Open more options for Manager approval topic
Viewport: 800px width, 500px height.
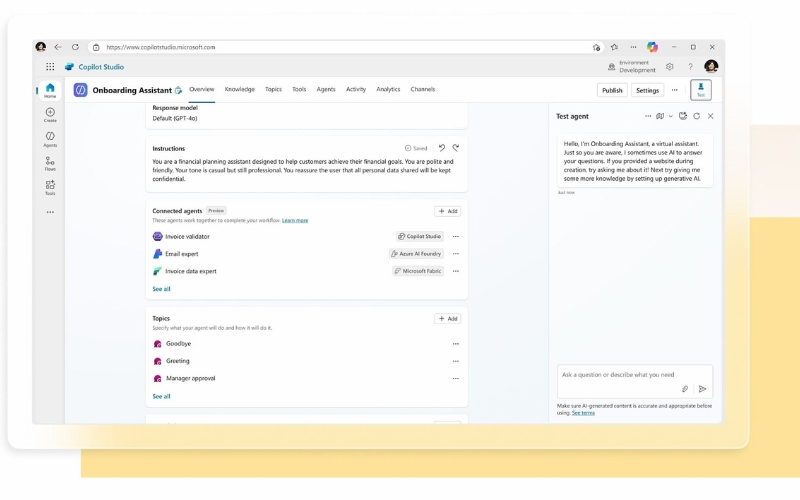(x=456, y=379)
